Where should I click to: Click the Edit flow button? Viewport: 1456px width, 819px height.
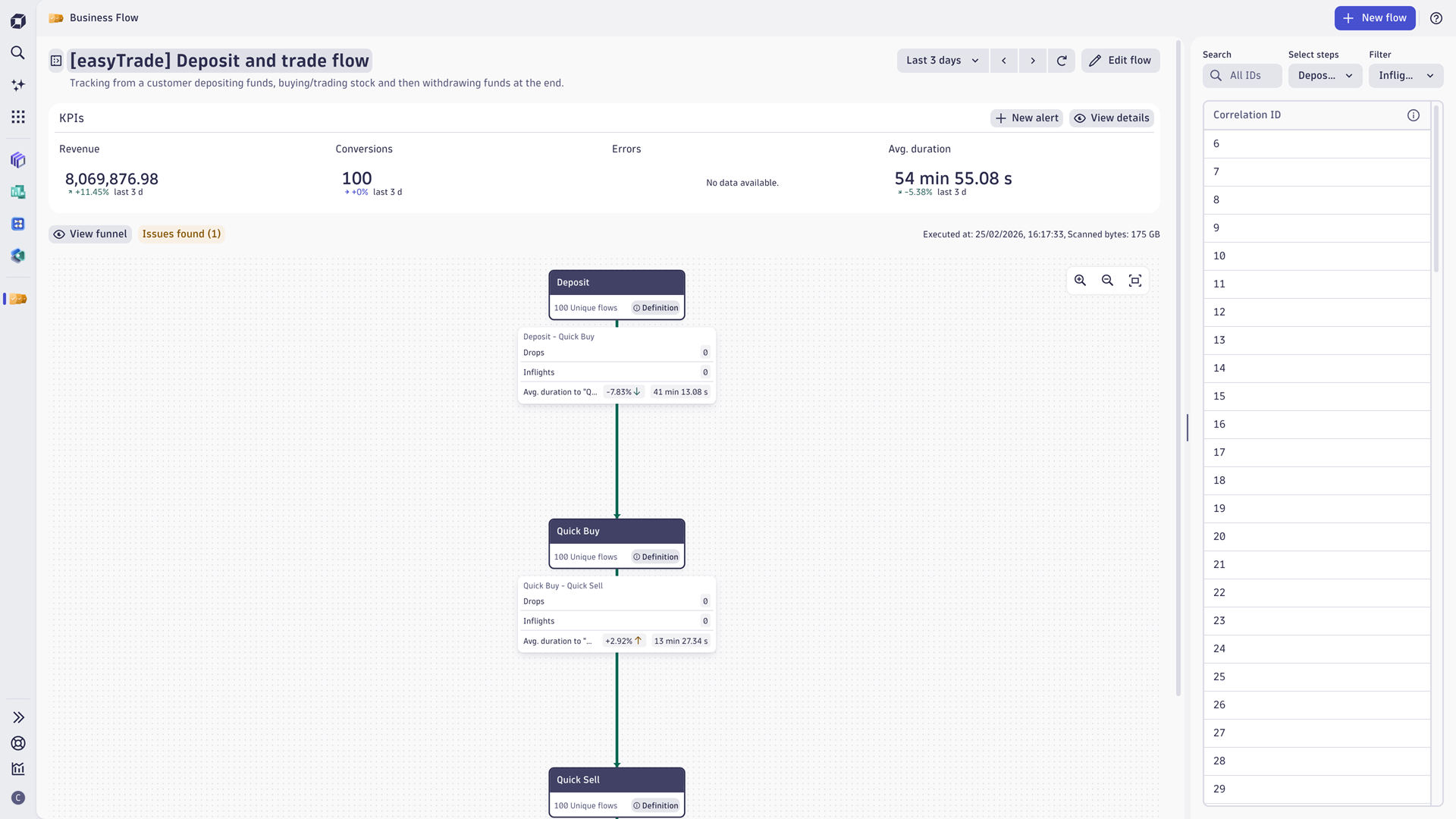tap(1120, 61)
